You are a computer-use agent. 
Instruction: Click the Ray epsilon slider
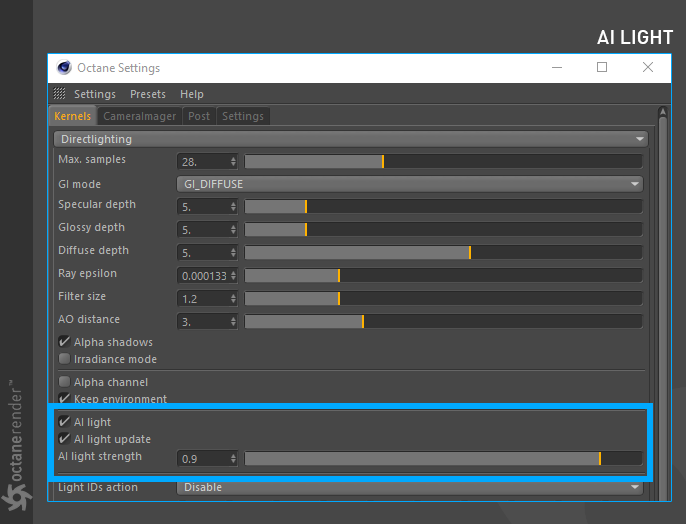pos(443,276)
